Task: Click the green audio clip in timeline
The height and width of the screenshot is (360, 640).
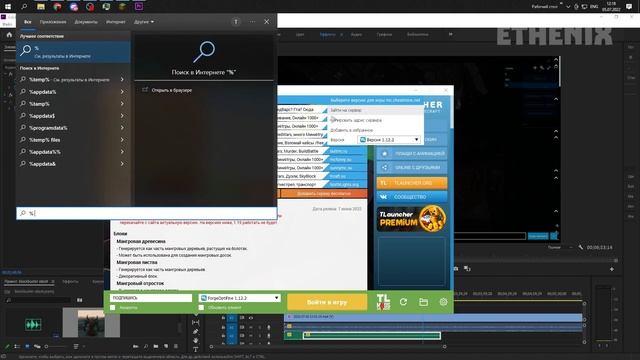Action: point(371,336)
